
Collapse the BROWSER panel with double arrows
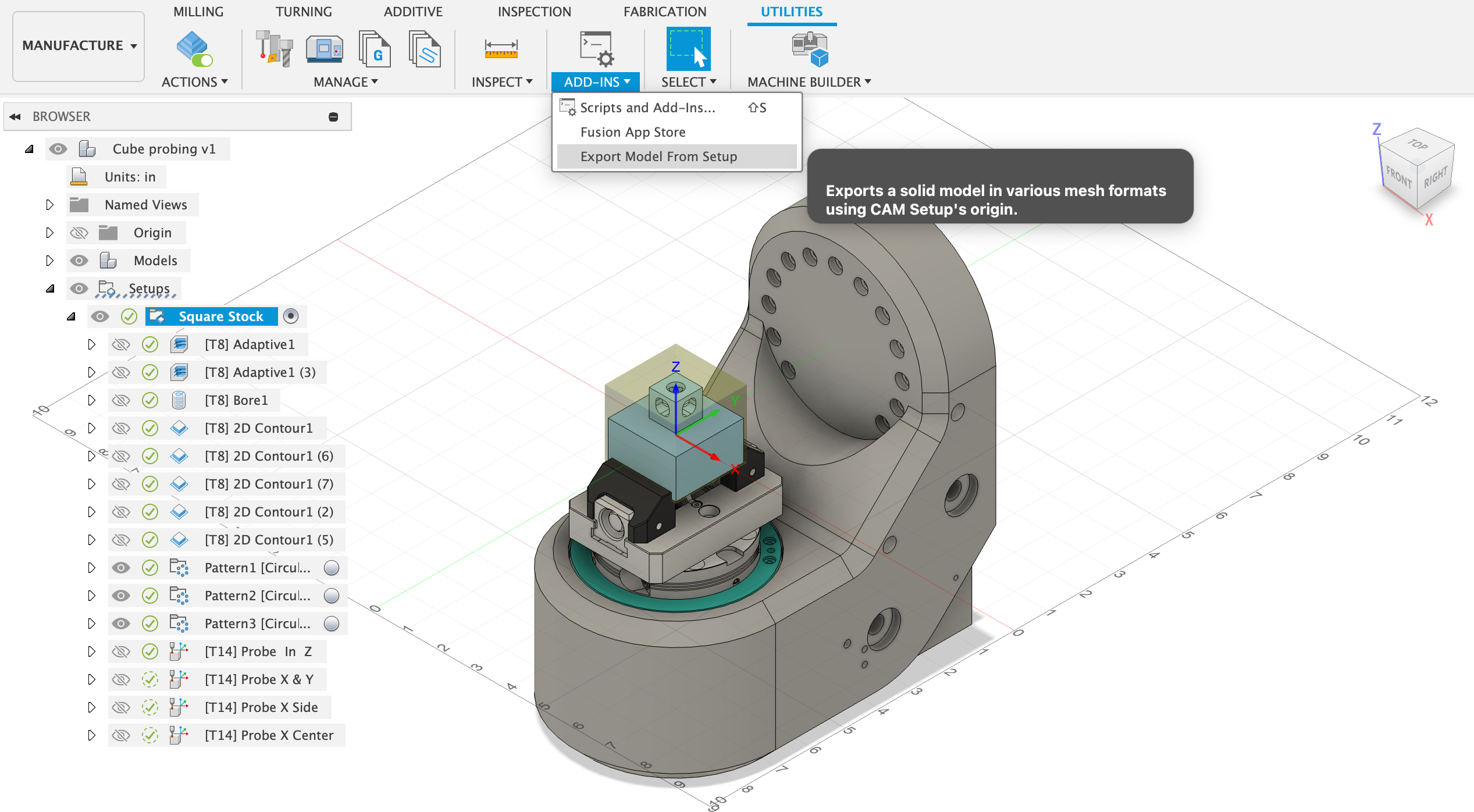pyautogui.click(x=16, y=116)
